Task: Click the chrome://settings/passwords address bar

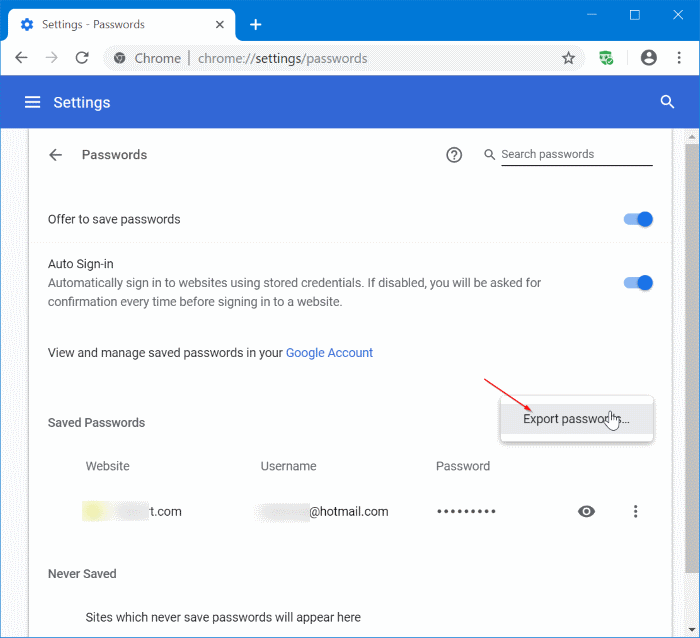Action: [x=344, y=58]
